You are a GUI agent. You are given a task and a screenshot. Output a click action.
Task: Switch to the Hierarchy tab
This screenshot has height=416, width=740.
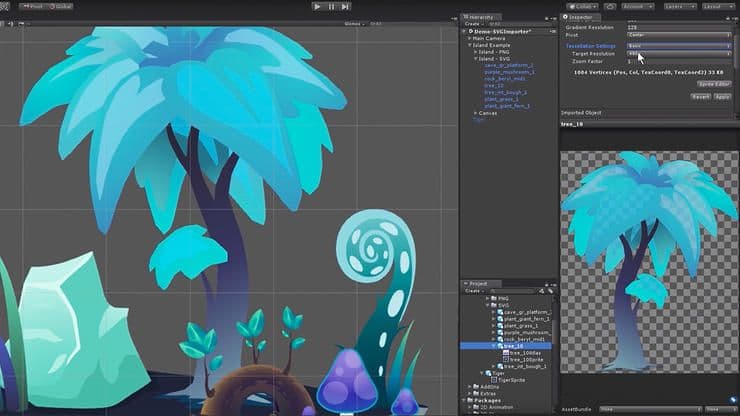pyautogui.click(x=479, y=17)
